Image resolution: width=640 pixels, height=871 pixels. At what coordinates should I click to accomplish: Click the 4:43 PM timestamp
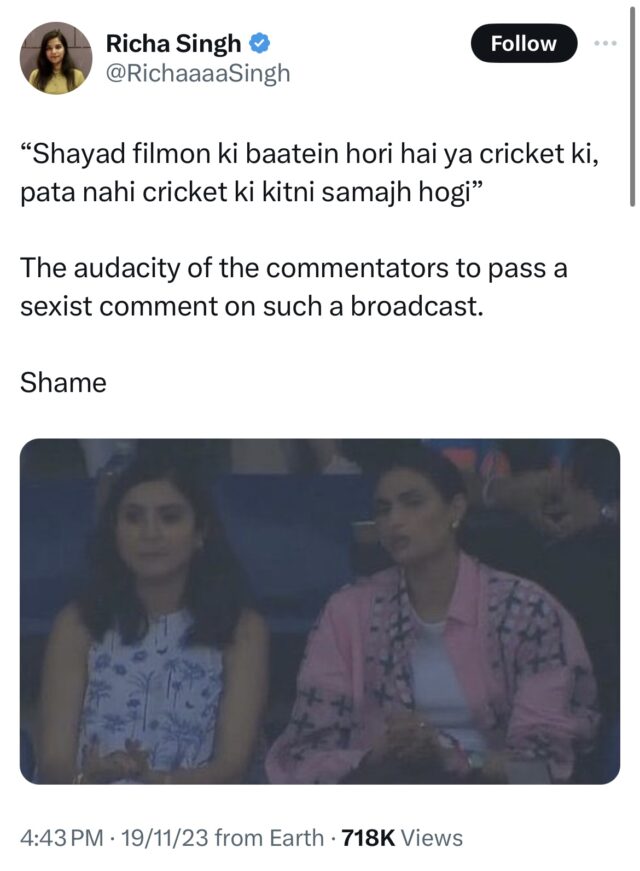[x=62, y=838]
